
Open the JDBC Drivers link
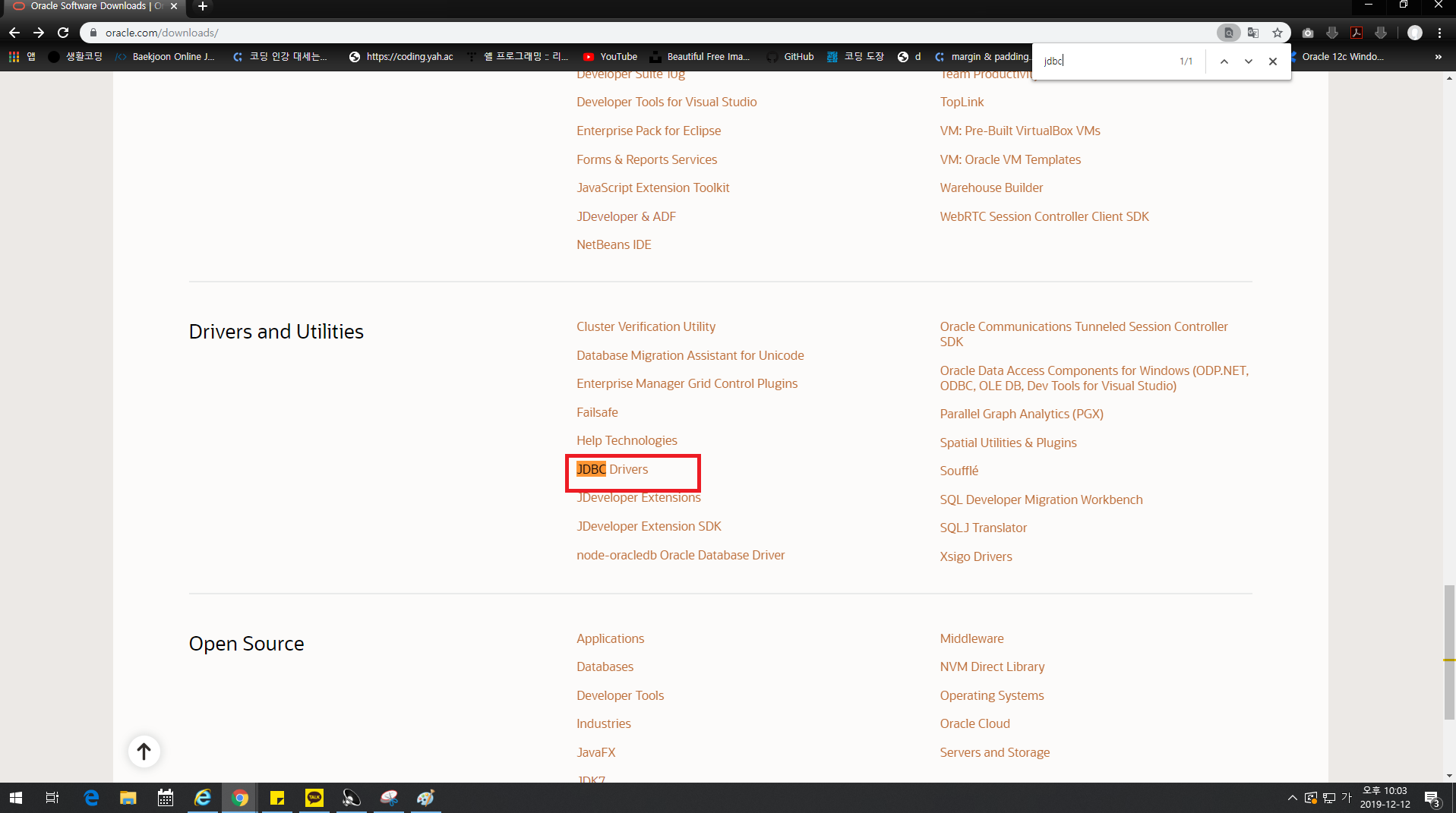612,469
